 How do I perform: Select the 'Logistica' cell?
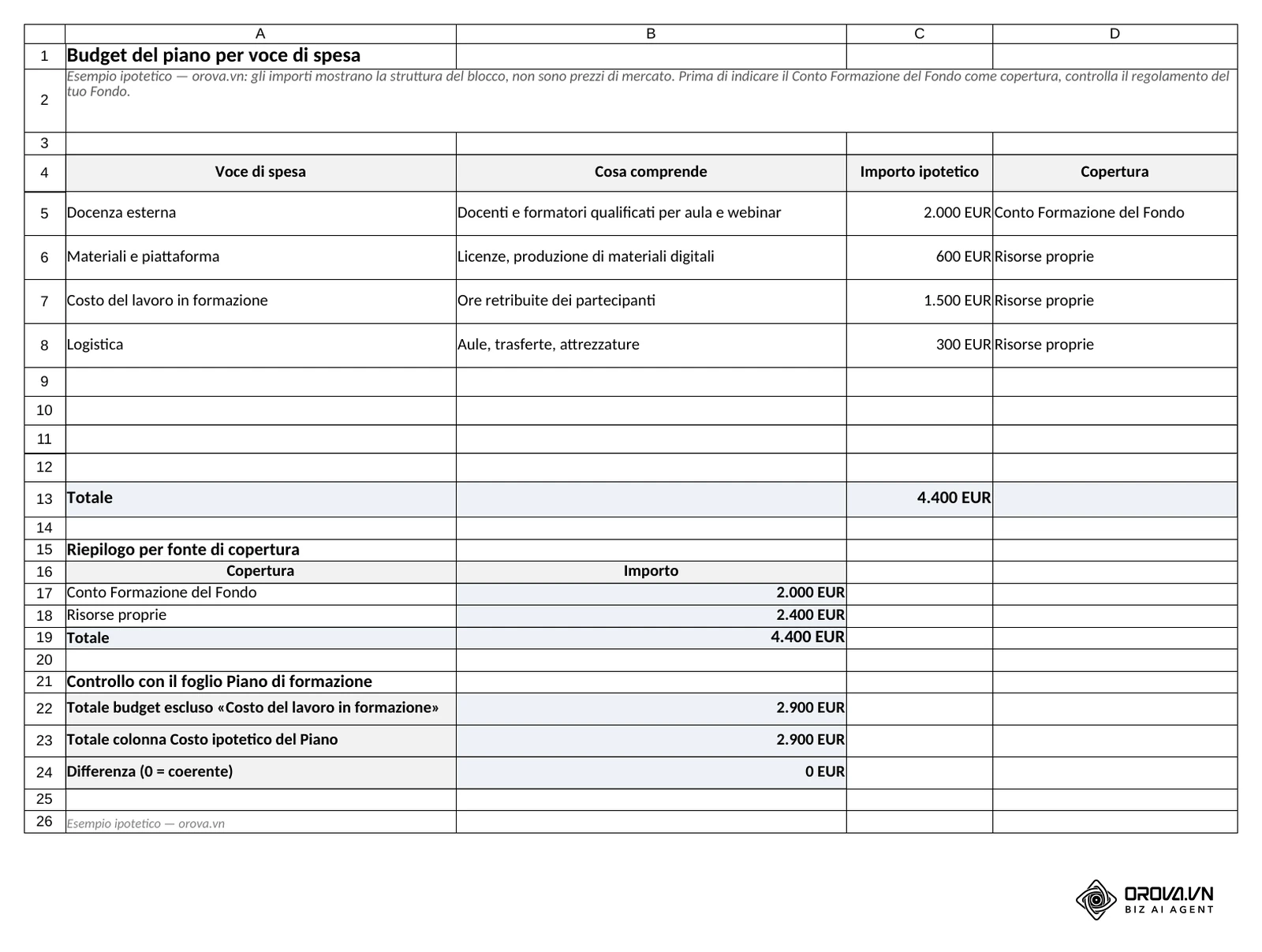pyautogui.click(x=260, y=345)
